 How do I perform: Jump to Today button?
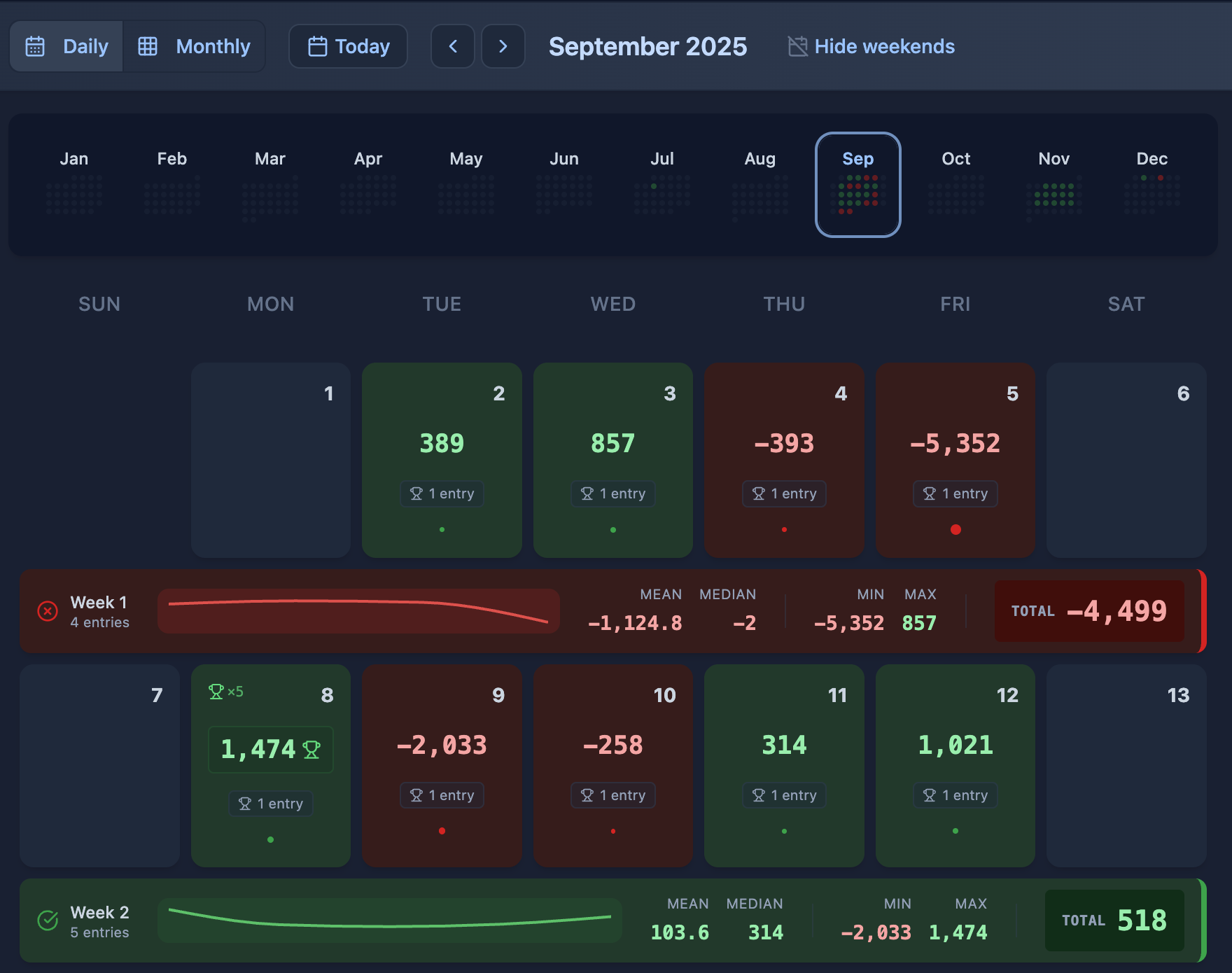point(349,46)
